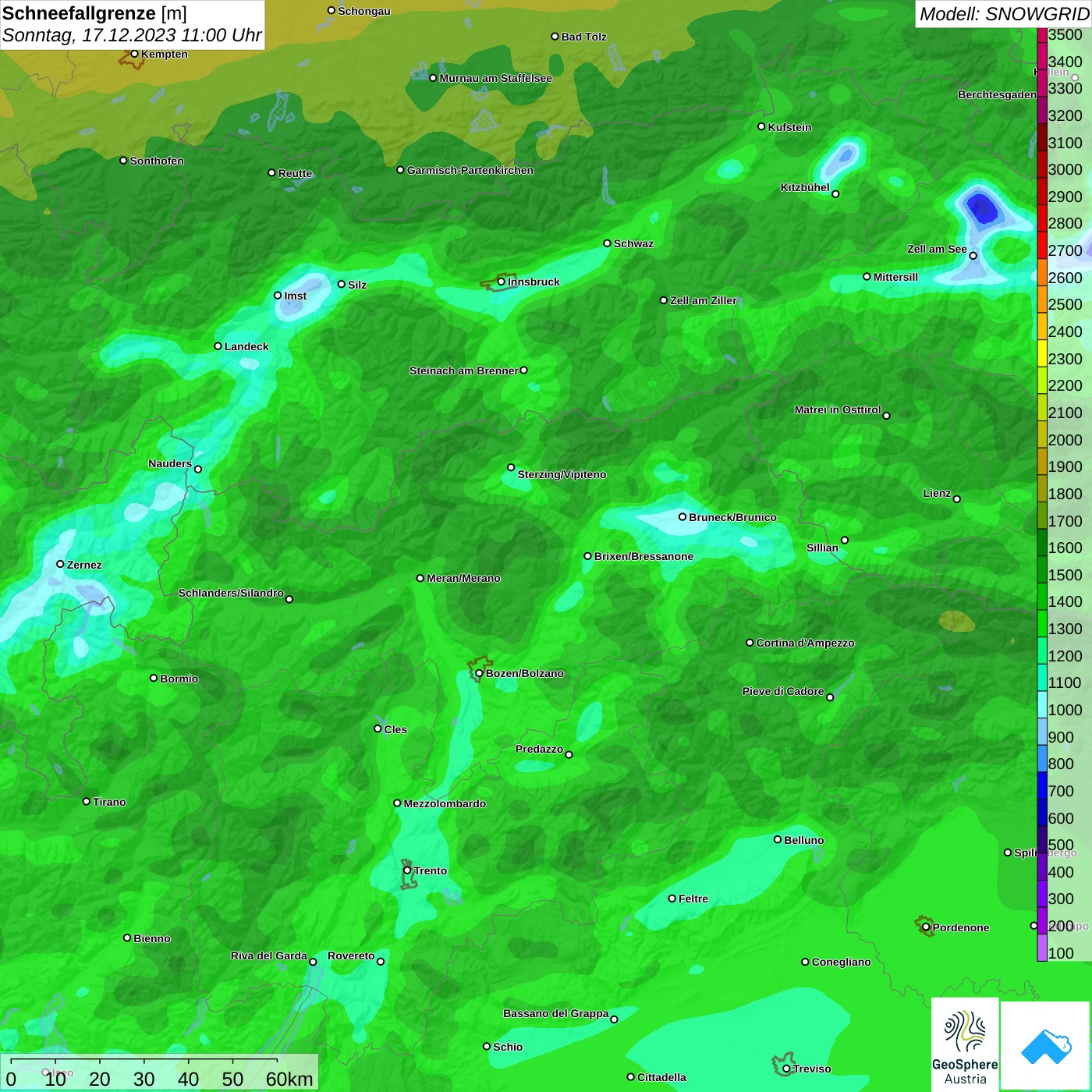Screen dimensions: 1092x1092
Task: Click the Nauders marker dot
Action: [198, 469]
